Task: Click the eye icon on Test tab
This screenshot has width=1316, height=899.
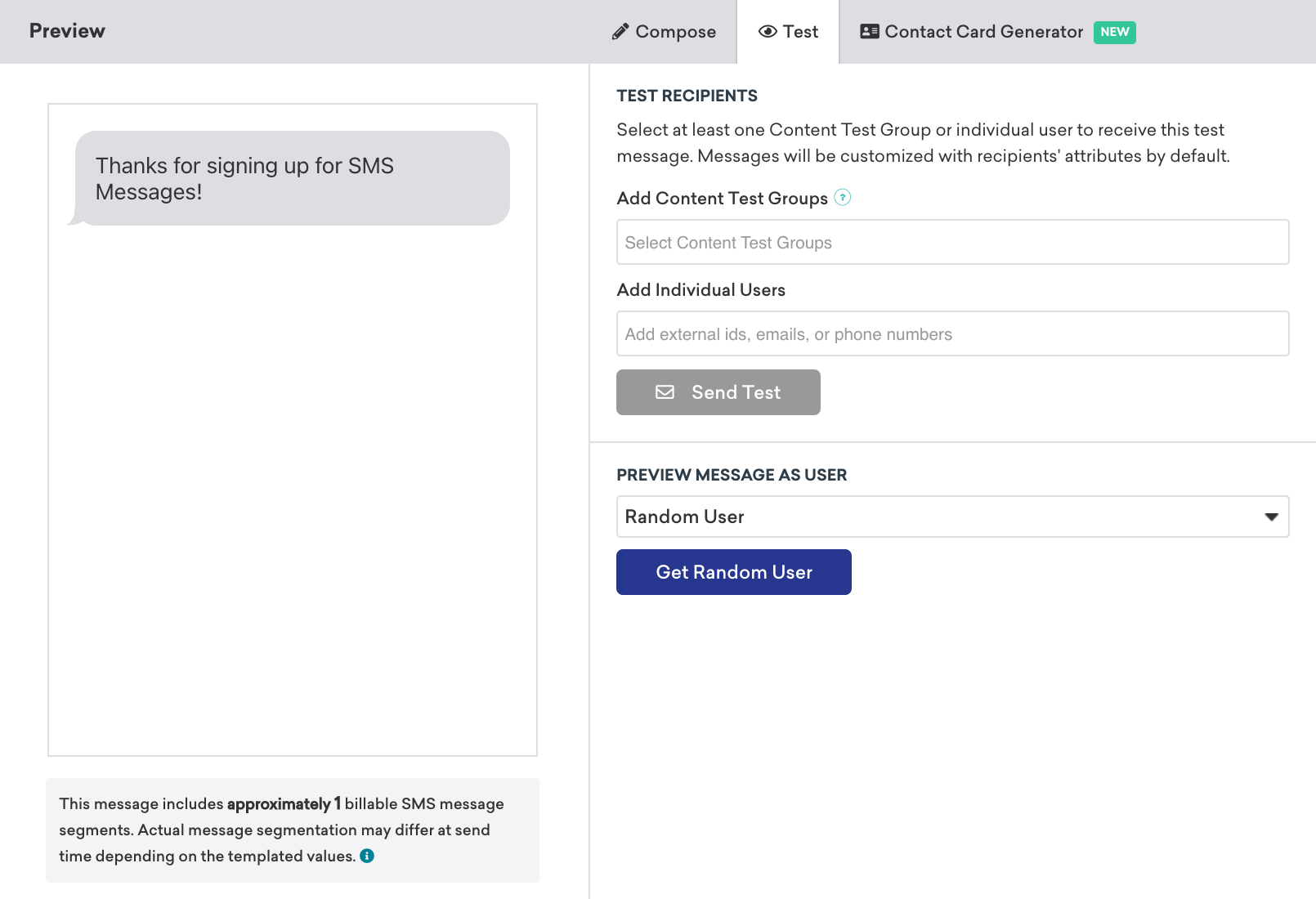Action: coord(768,32)
